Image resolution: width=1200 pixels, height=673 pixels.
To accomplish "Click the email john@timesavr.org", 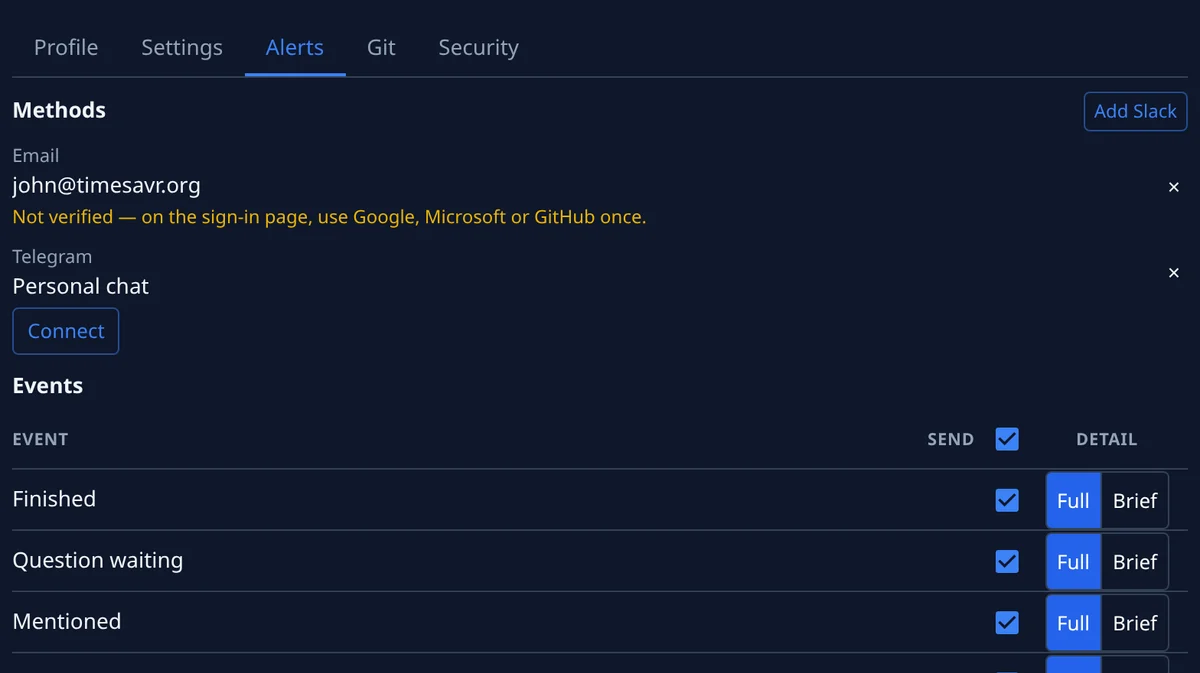I will 106,185.
